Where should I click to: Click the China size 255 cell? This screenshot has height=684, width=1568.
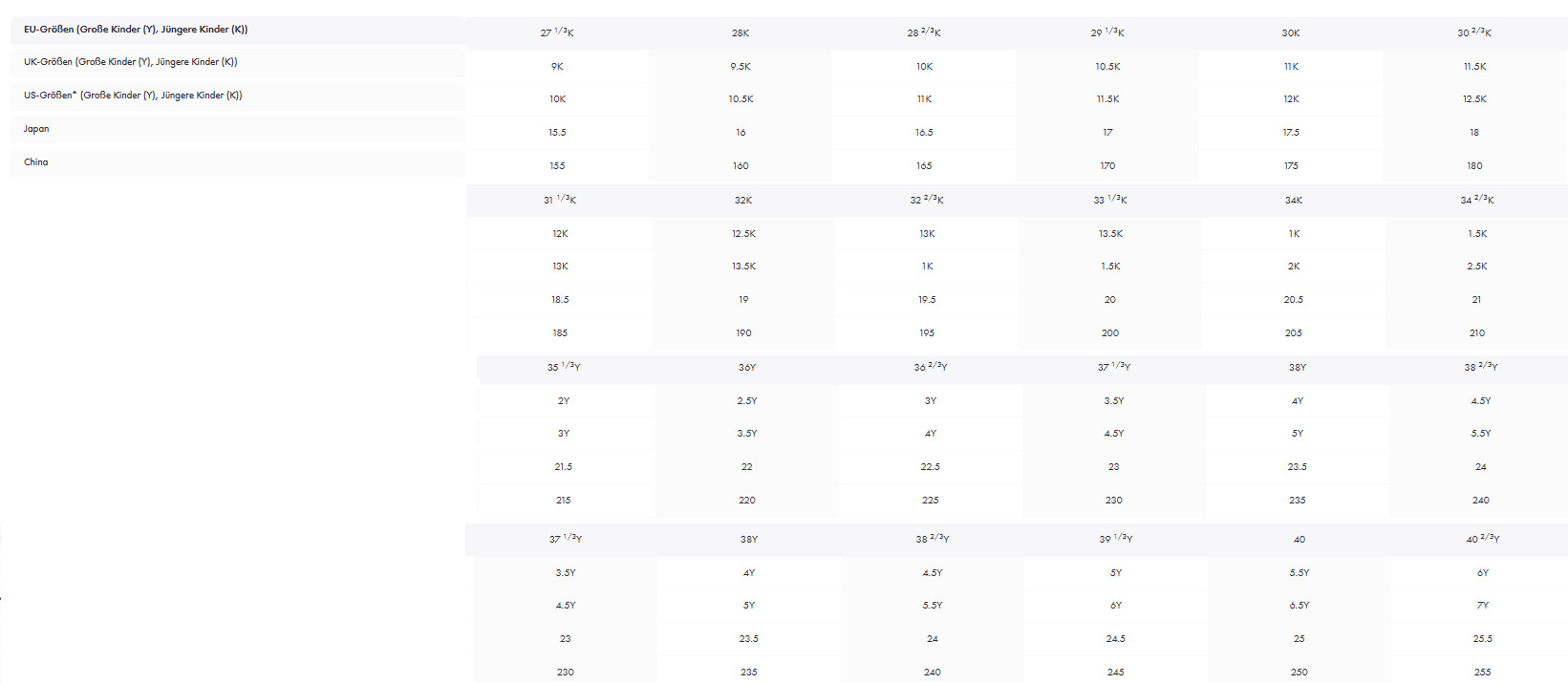point(1483,673)
